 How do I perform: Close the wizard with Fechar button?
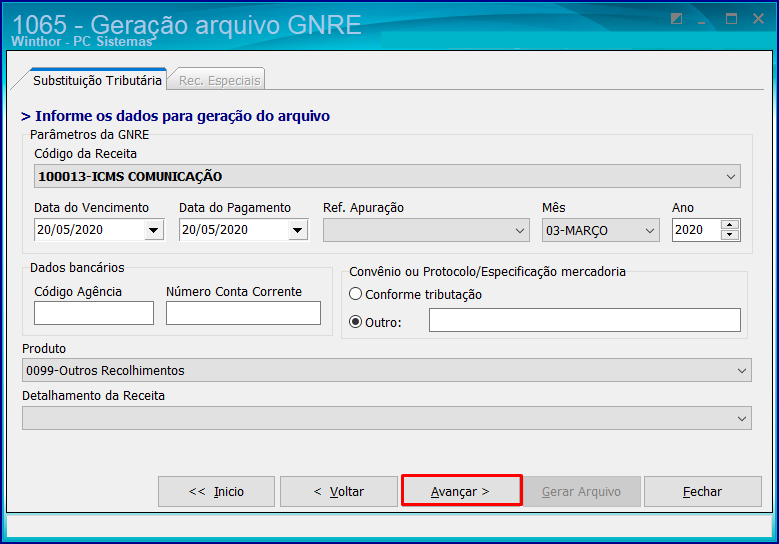pyautogui.click(x=702, y=491)
